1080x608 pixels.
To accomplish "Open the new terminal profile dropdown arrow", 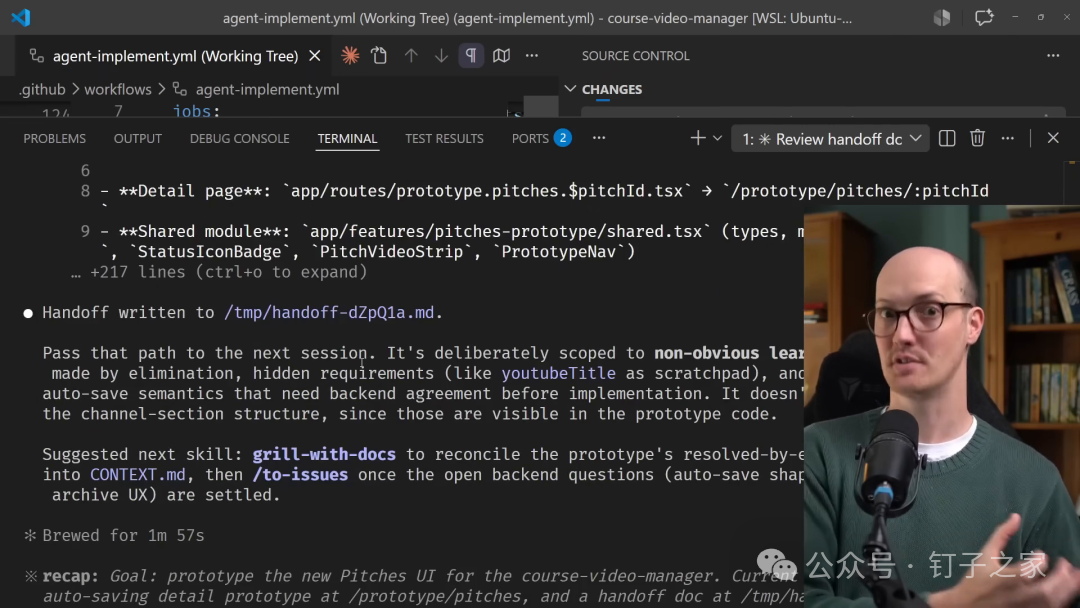I will click(718, 138).
